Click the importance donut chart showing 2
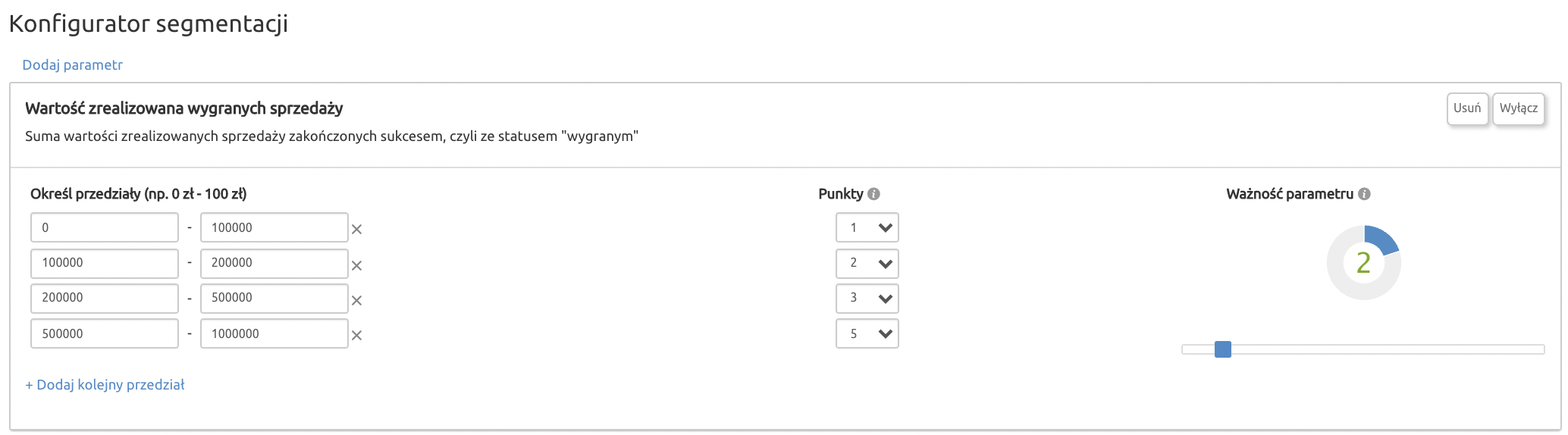 (x=1363, y=262)
